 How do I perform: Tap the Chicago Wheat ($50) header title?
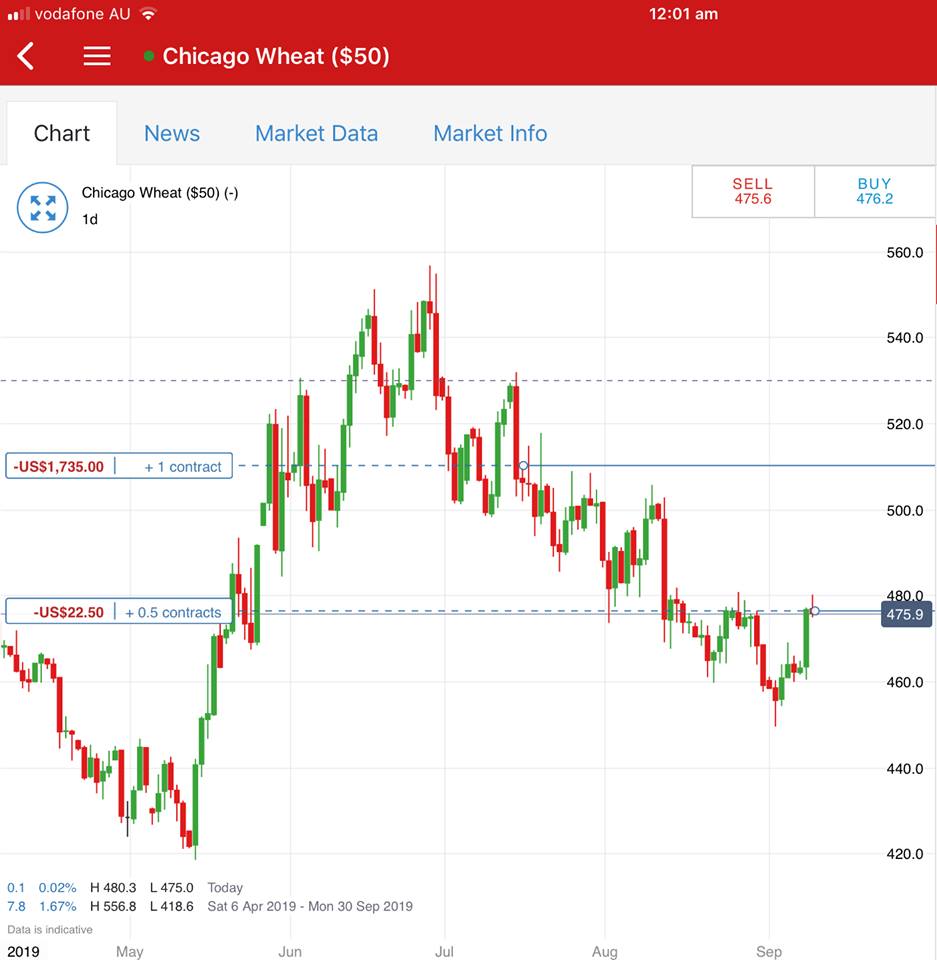point(276,56)
